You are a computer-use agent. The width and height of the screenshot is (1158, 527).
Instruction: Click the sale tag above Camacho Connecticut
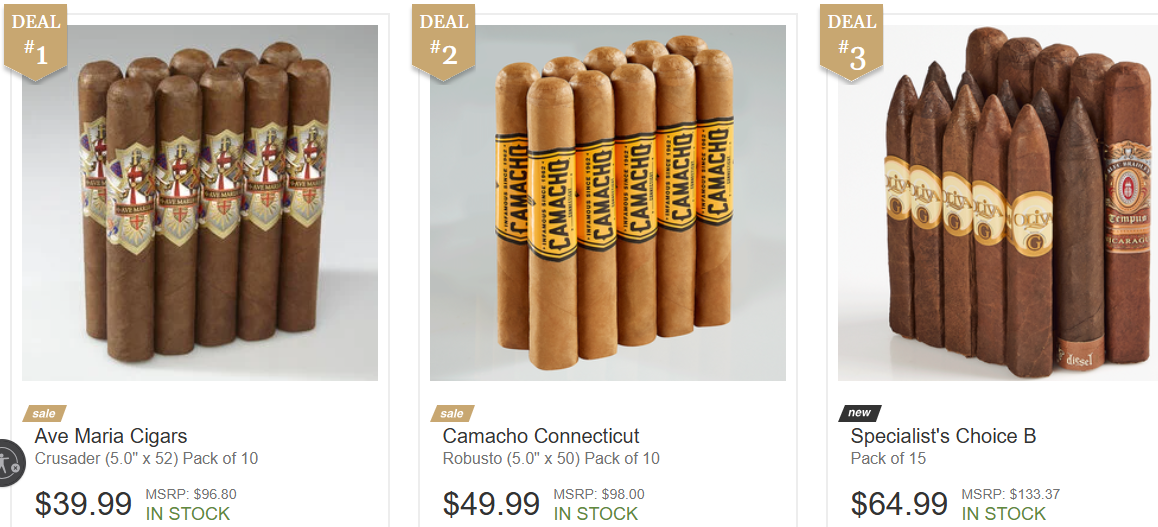coord(452,413)
